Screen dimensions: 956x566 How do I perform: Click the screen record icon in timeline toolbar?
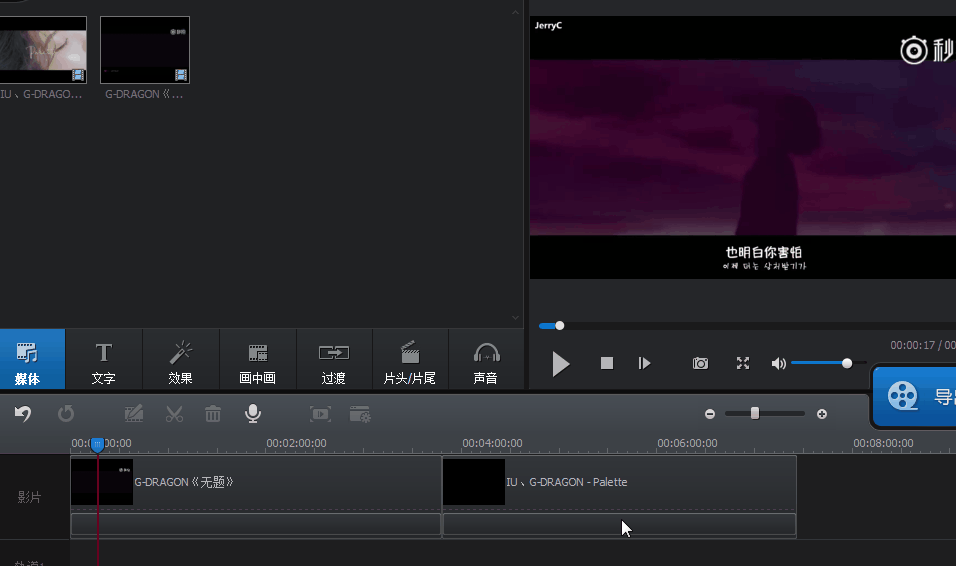[x=321, y=414]
